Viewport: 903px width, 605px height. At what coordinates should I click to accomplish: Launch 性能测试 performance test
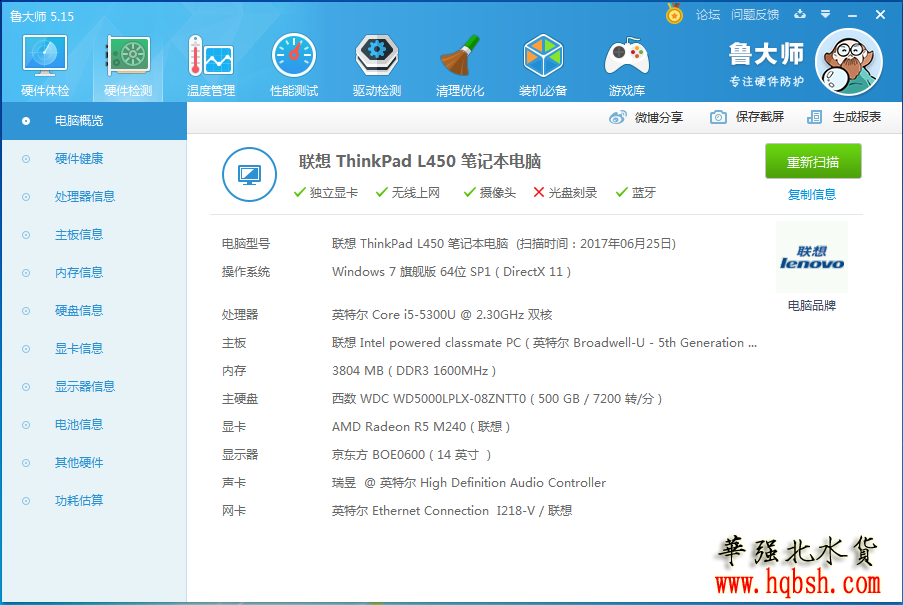(x=294, y=66)
